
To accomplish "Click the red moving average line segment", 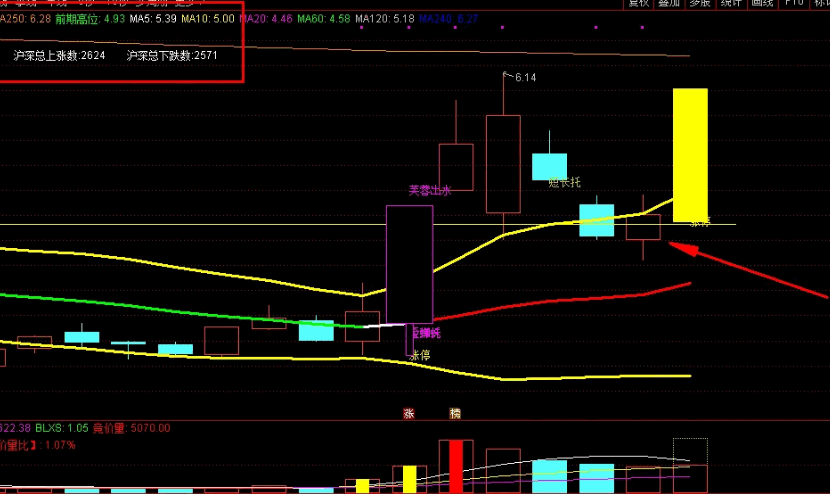I will pyautogui.click(x=561, y=301).
